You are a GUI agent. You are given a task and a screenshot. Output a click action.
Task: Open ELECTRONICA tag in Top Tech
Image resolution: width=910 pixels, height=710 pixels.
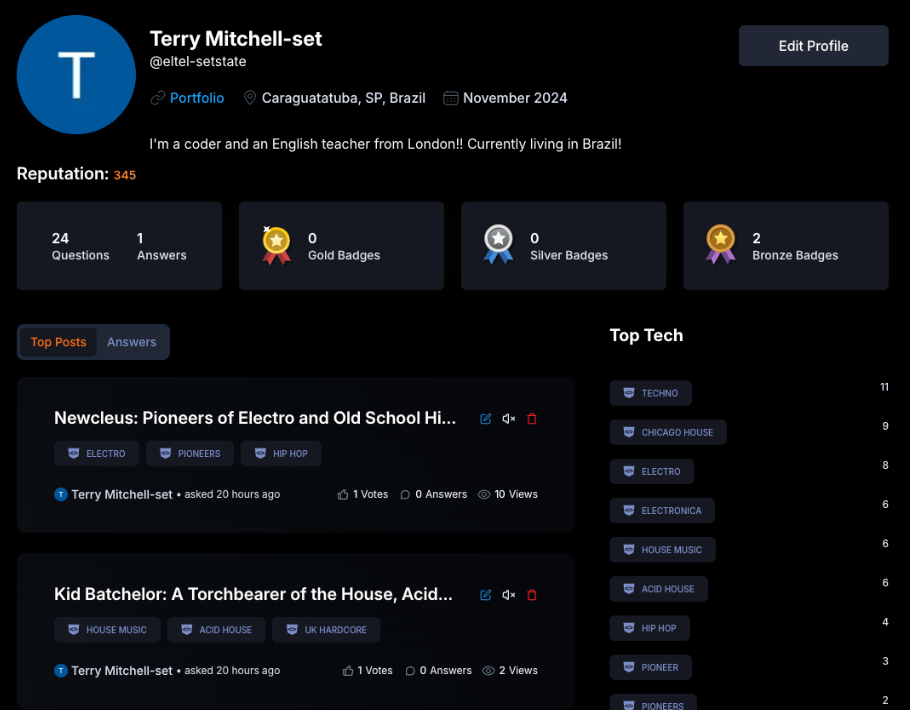[x=662, y=511]
